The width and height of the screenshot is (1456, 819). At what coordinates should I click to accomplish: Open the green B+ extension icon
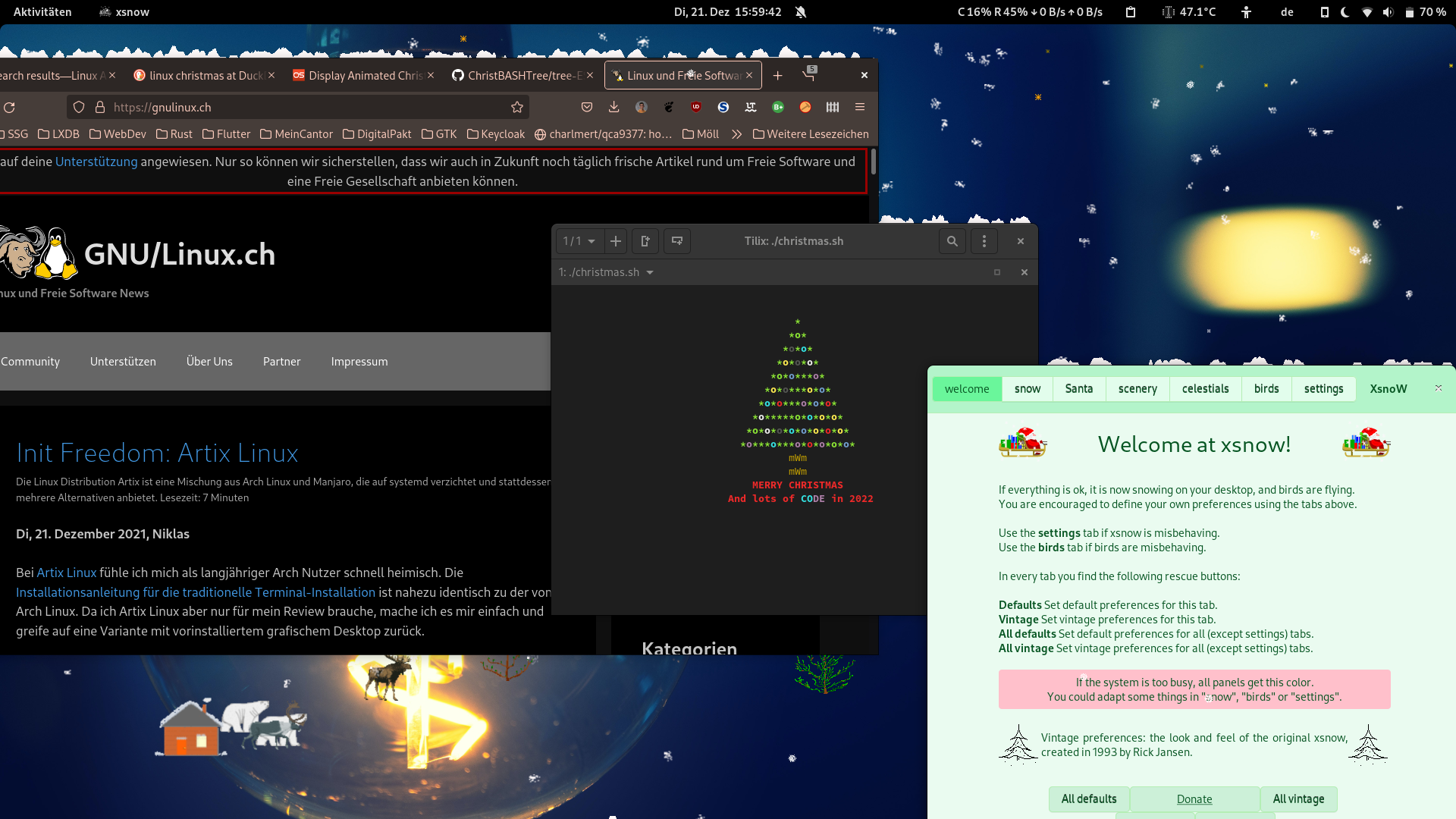778,108
